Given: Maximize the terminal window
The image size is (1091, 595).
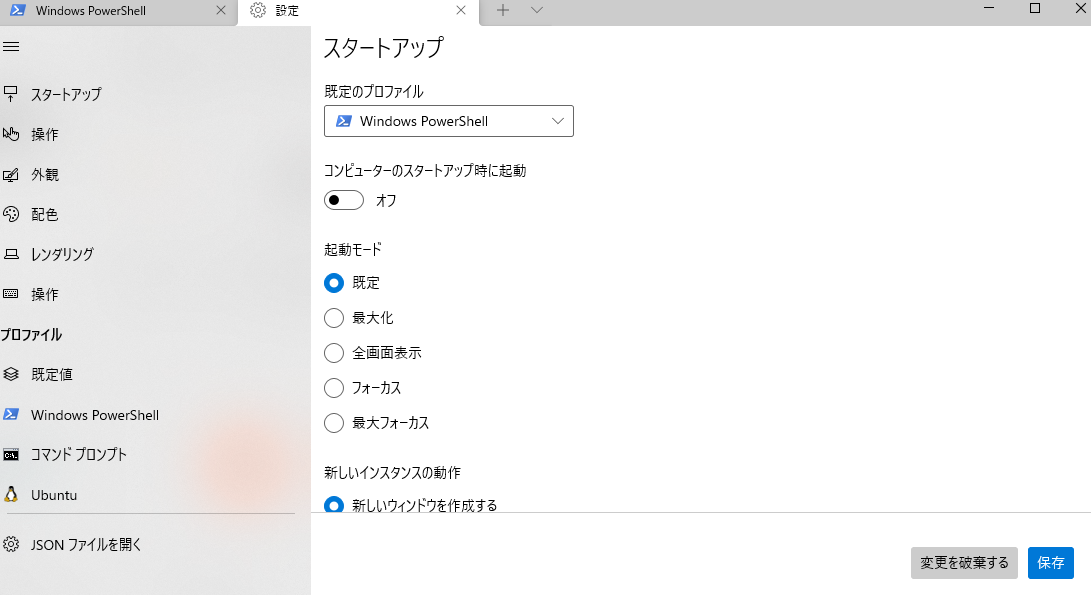Looking at the screenshot, I should coord(1035,8).
